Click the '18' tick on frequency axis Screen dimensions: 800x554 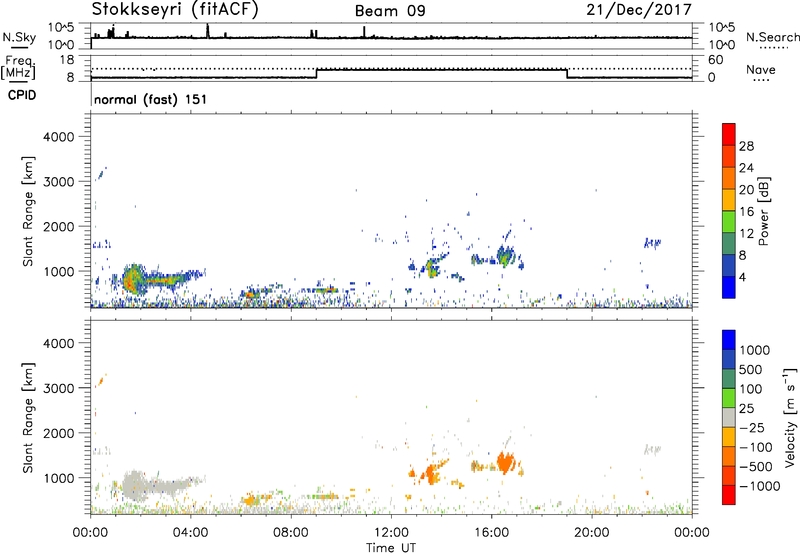(67, 59)
